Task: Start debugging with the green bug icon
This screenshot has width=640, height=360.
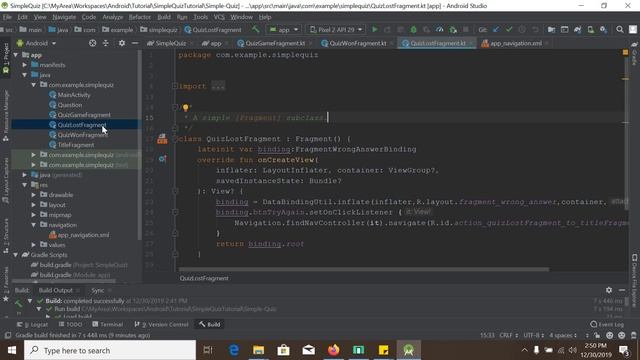Action: (413, 29)
